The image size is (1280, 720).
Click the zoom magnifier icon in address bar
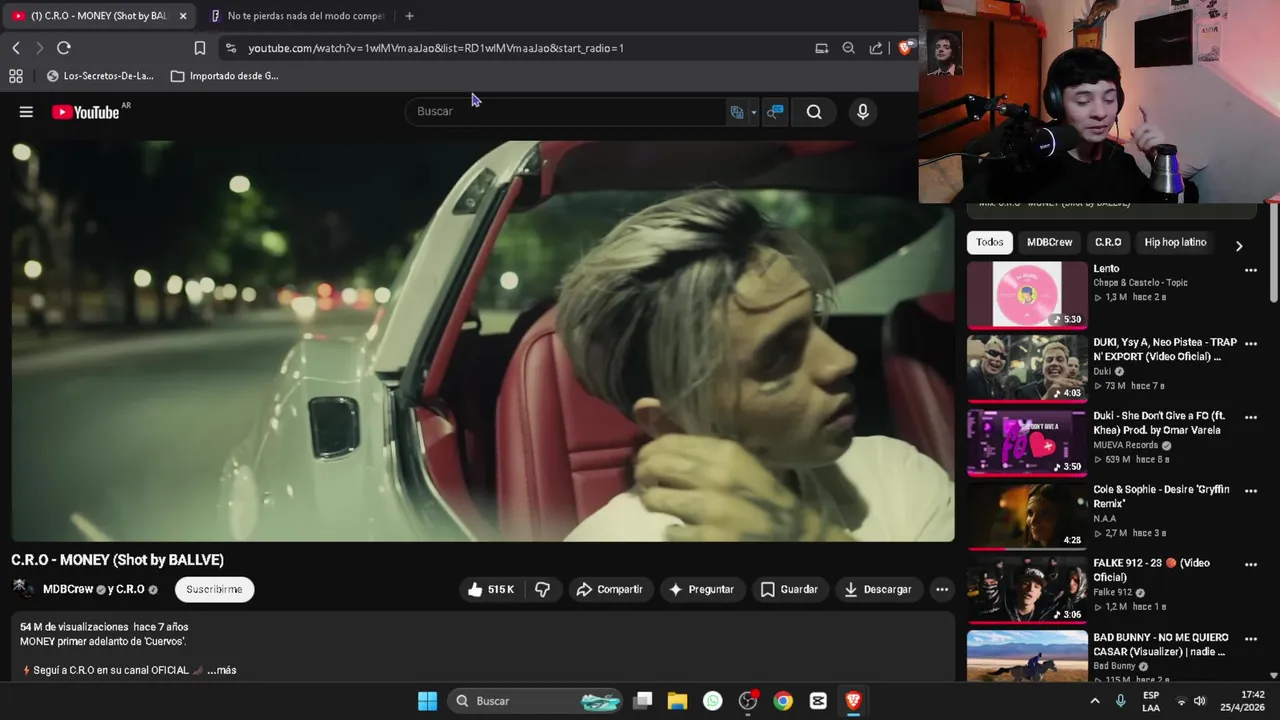[x=849, y=48]
